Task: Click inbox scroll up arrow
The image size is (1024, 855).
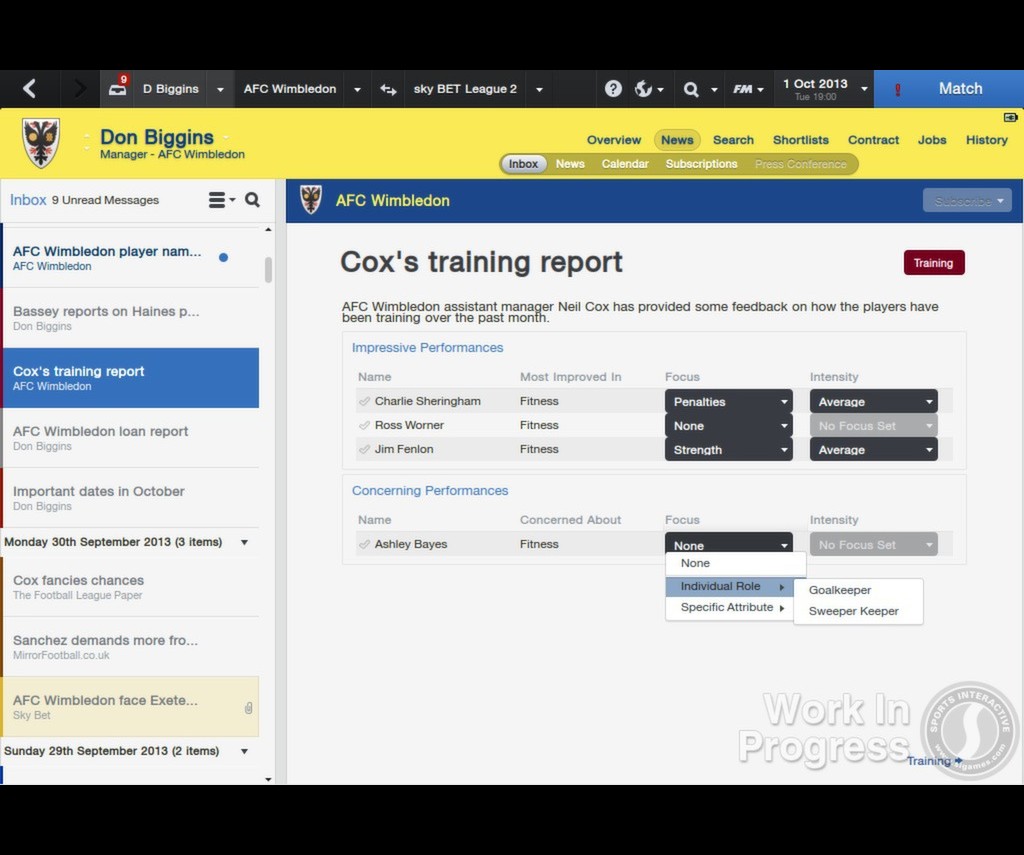Action: (268, 230)
